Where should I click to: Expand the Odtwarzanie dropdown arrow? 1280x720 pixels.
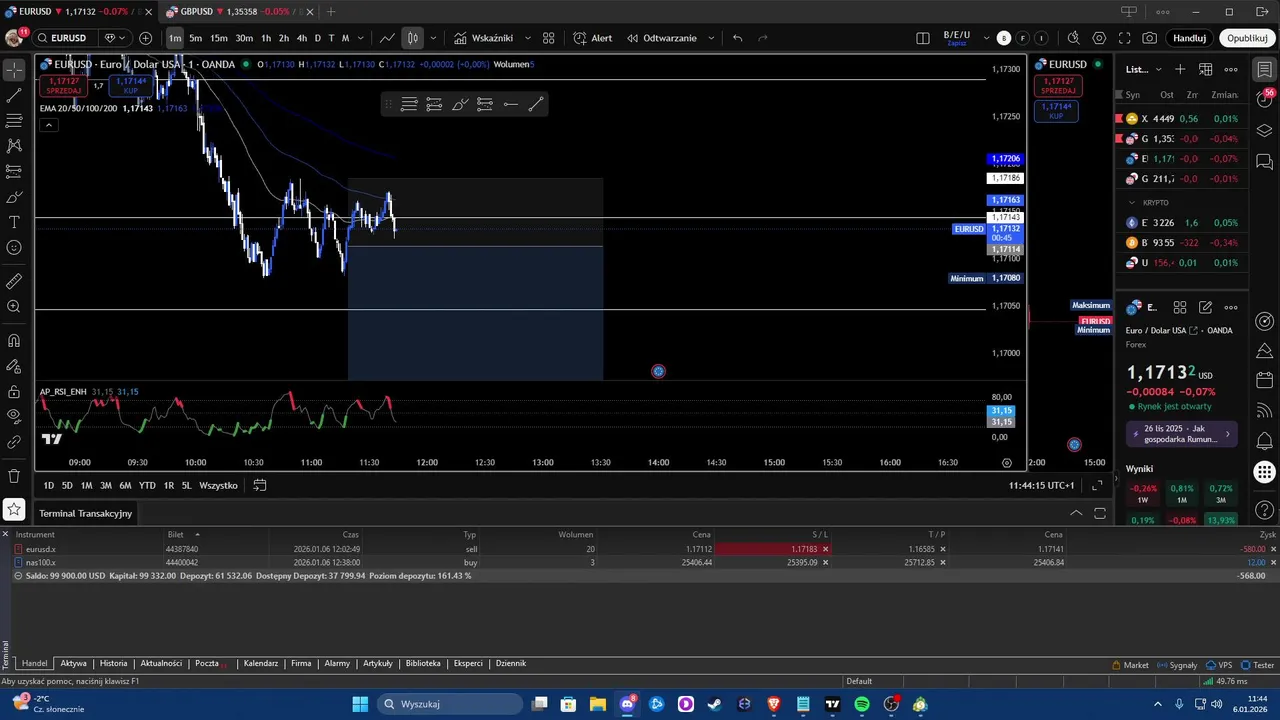pyautogui.click(x=711, y=38)
